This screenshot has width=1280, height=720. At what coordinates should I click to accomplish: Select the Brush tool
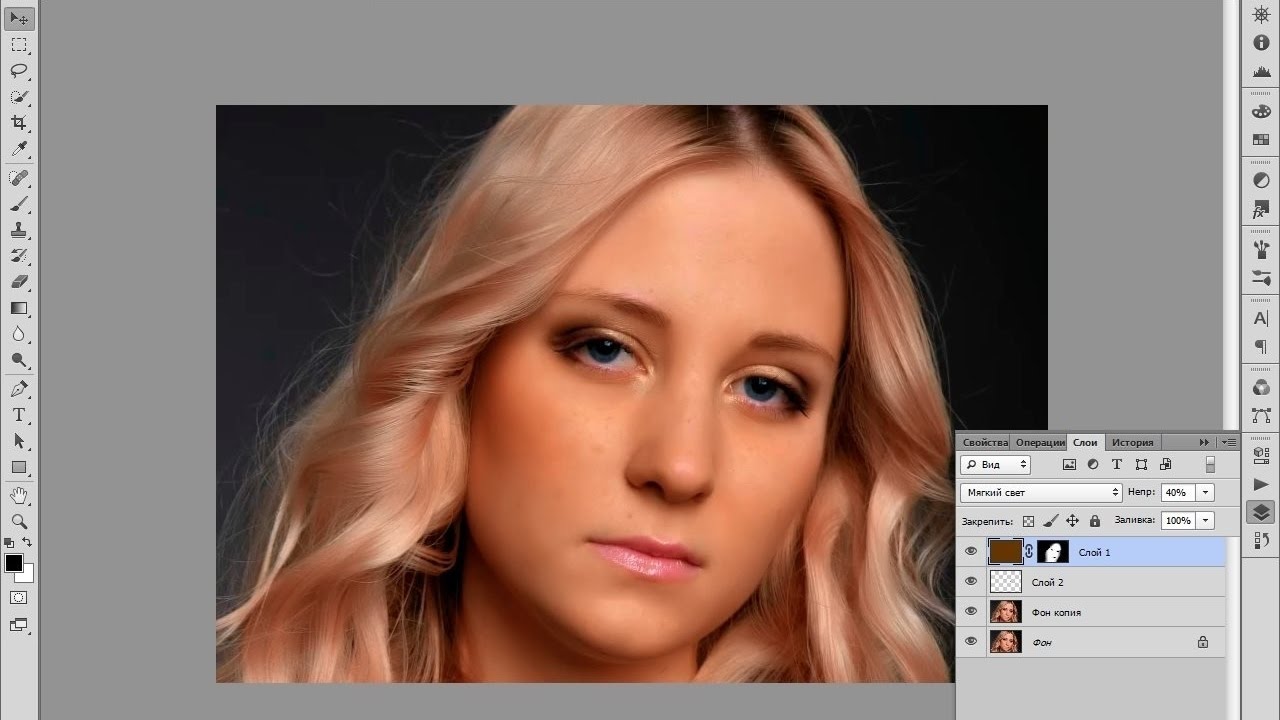coord(19,204)
